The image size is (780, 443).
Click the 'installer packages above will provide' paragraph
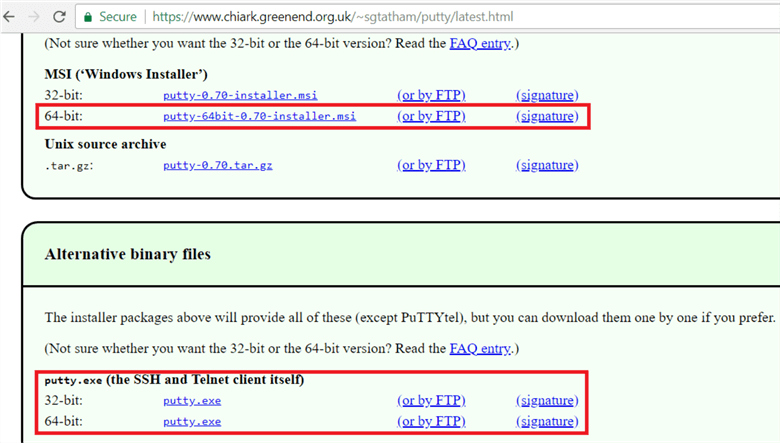[x=409, y=318]
